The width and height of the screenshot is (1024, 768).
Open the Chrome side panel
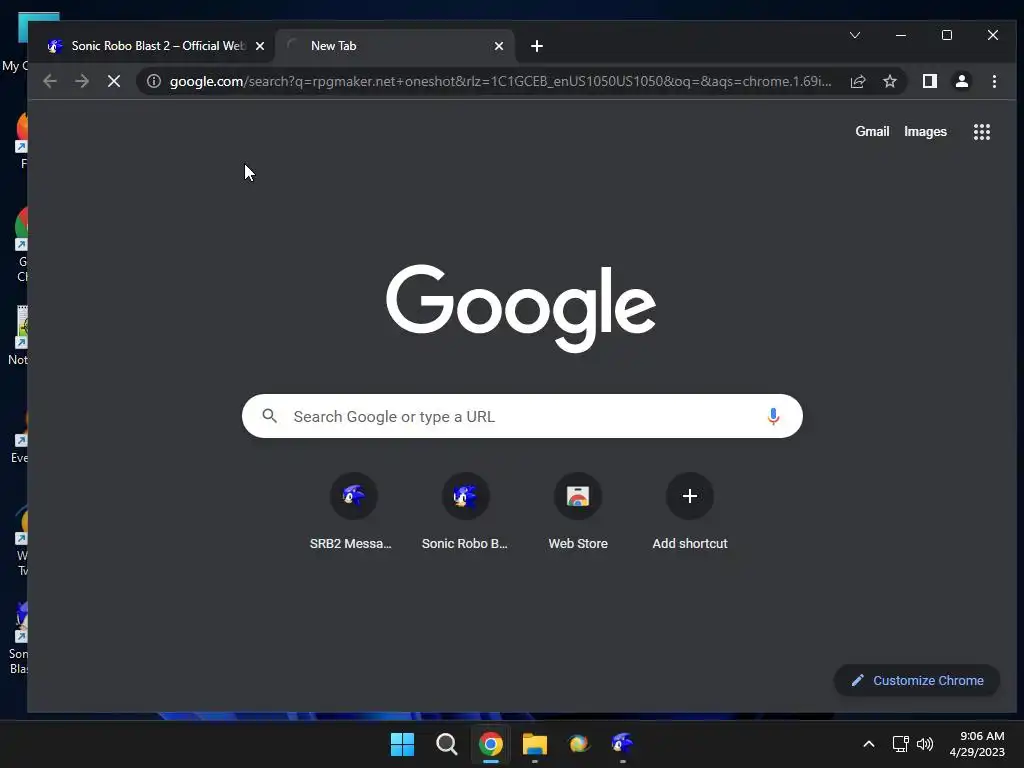929,81
